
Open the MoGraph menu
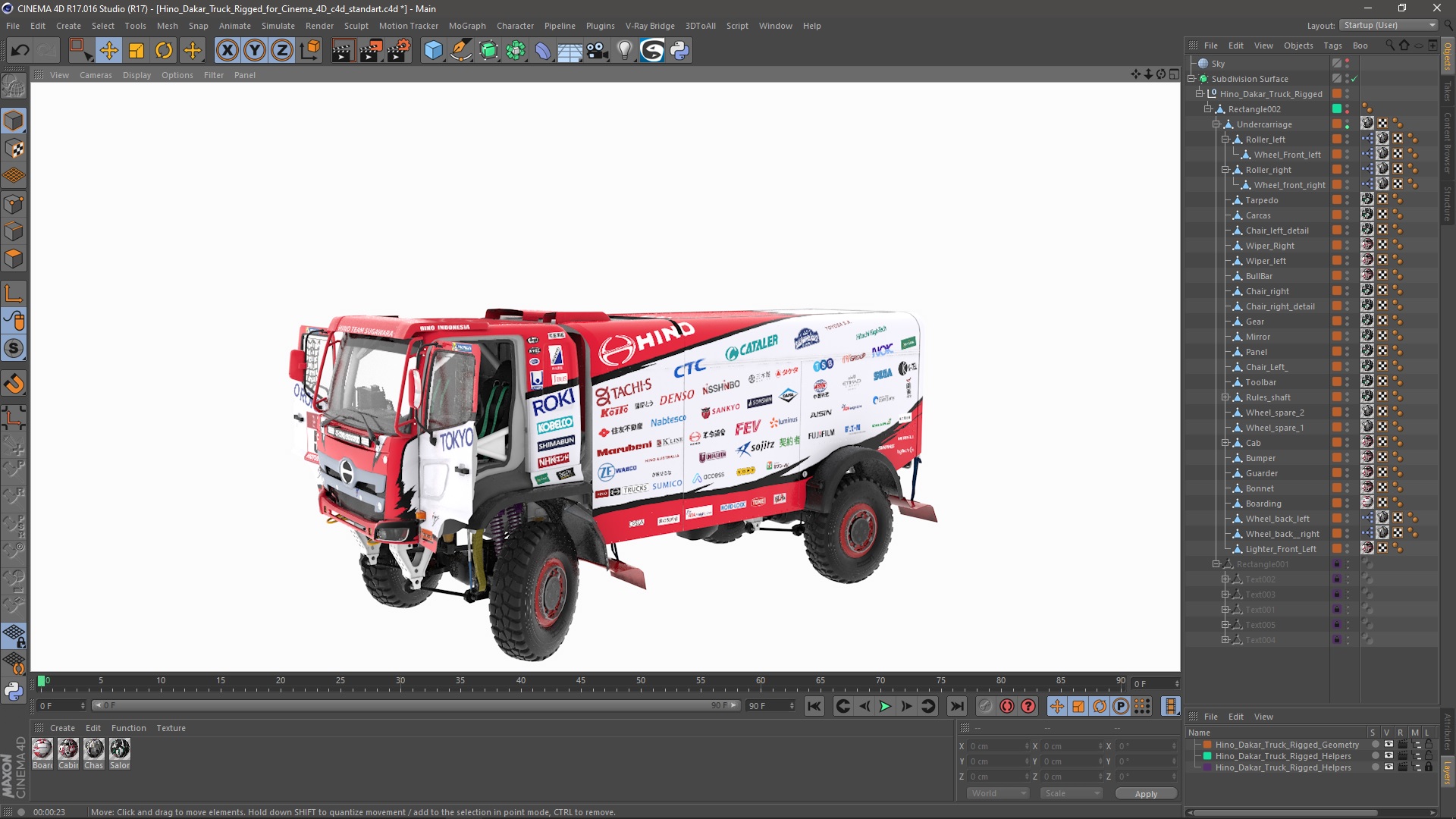point(466,25)
